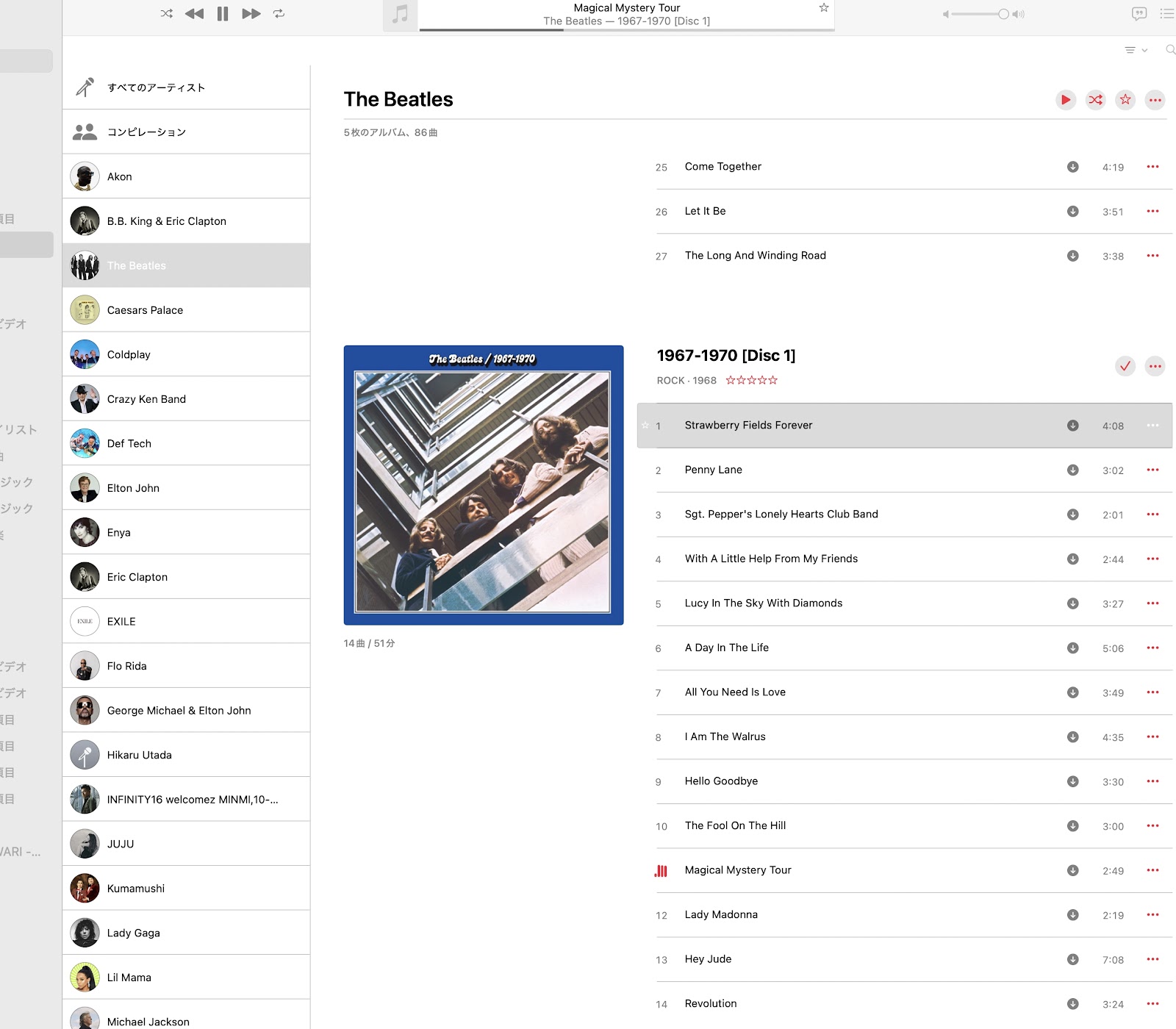Click the now playing artwork placeholder

(x=400, y=15)
